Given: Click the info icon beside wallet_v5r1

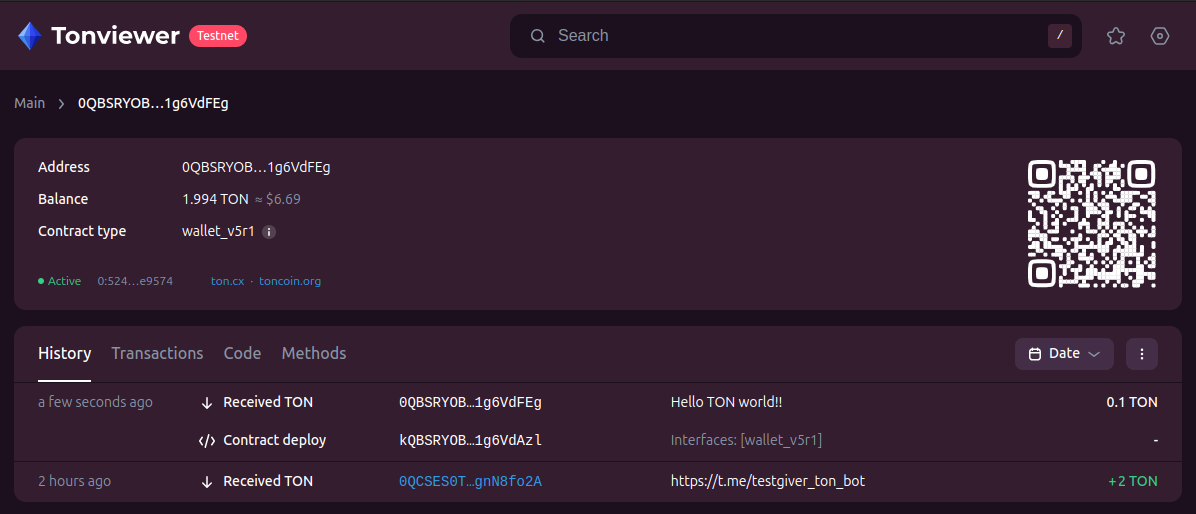Looking at the screenshot, I should pyautogui.click(x=268, y=232).
